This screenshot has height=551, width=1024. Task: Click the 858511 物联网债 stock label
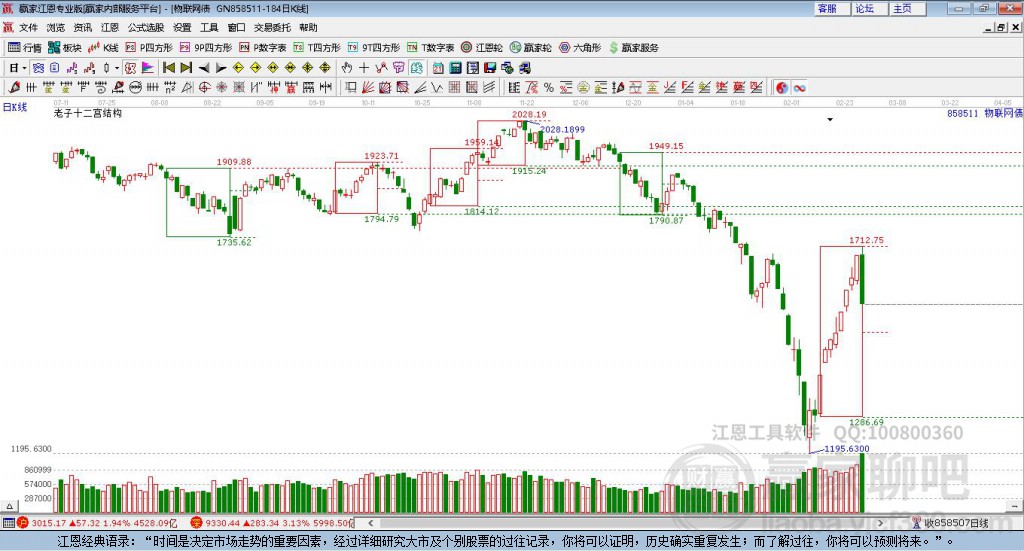click(x=985, y=113)
